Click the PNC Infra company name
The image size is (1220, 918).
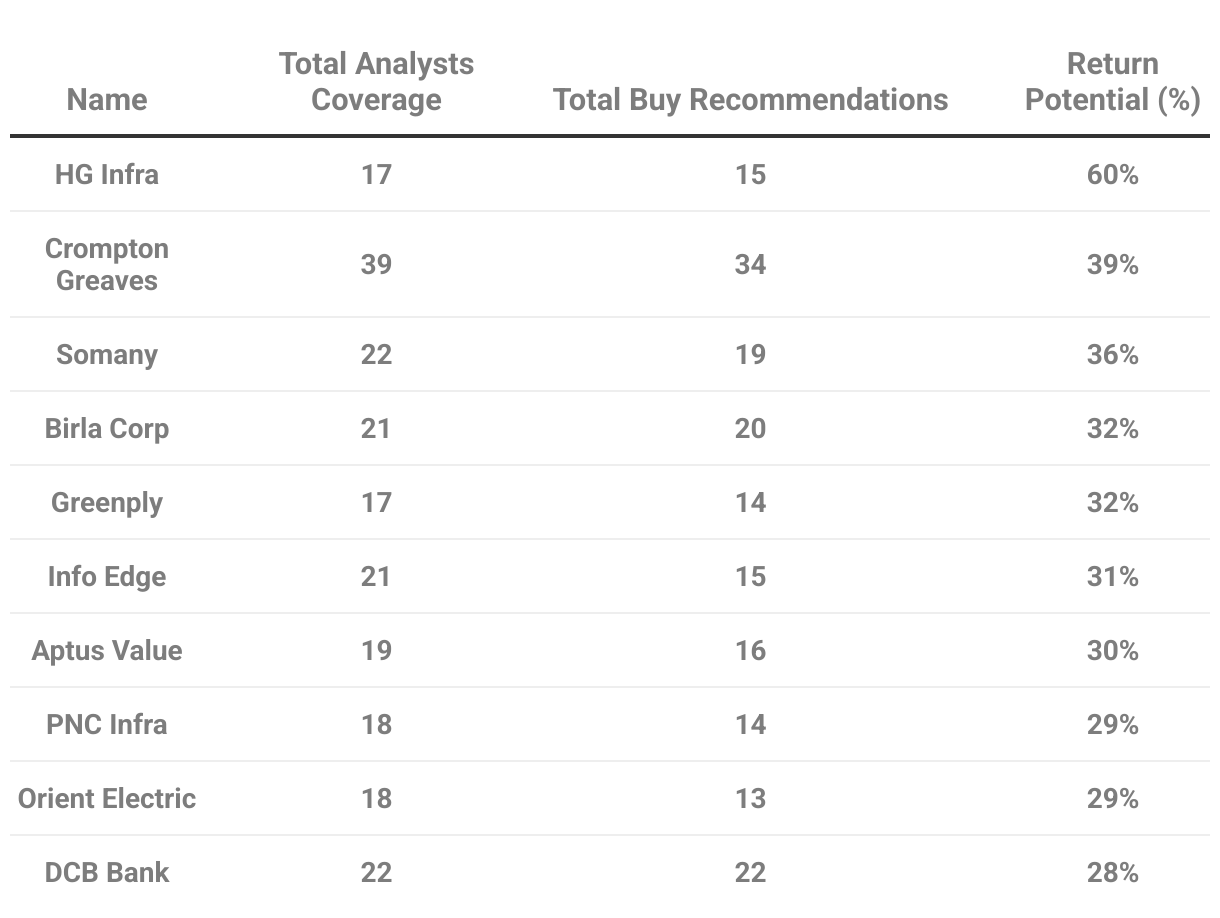(x=107, y=725)
